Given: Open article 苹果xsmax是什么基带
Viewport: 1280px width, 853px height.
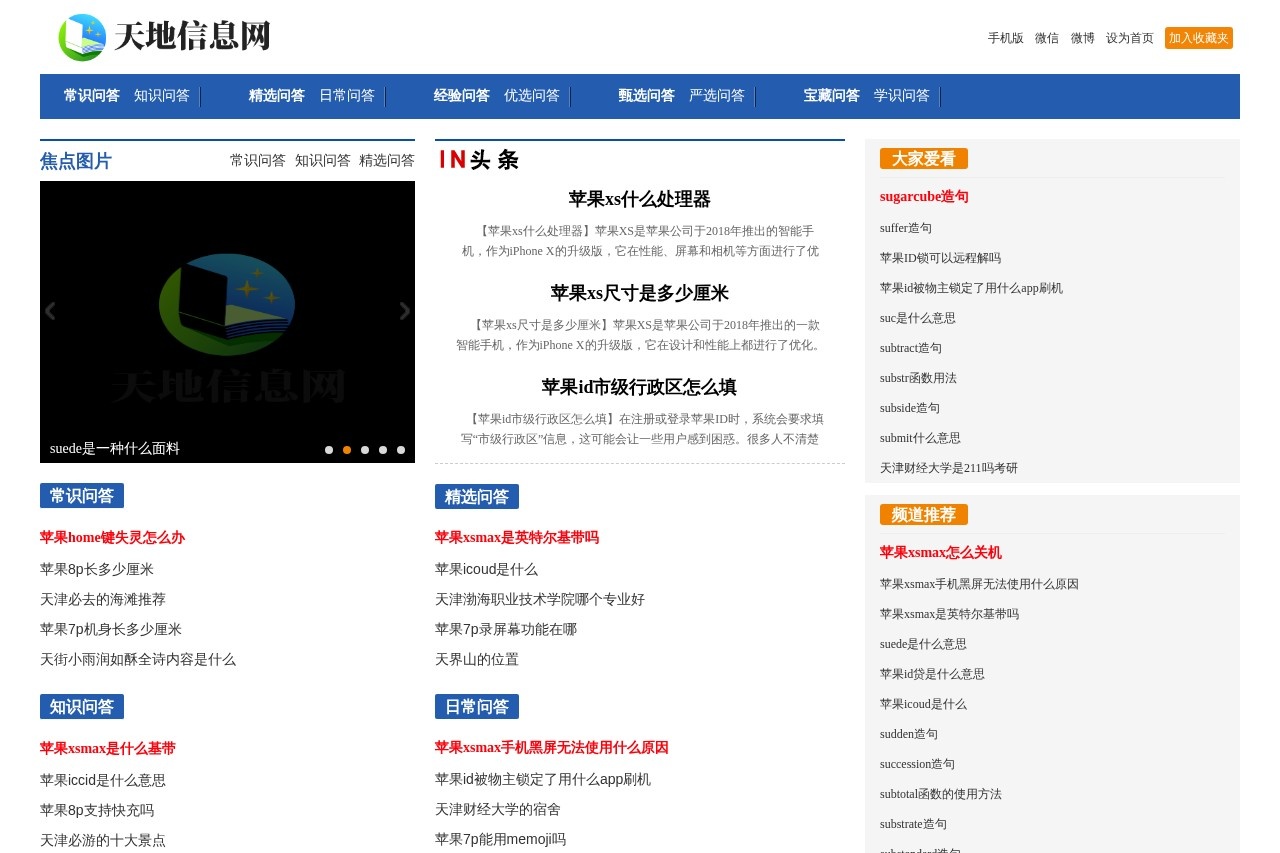Looking at the screenshot, I should [x=108, y=749].
